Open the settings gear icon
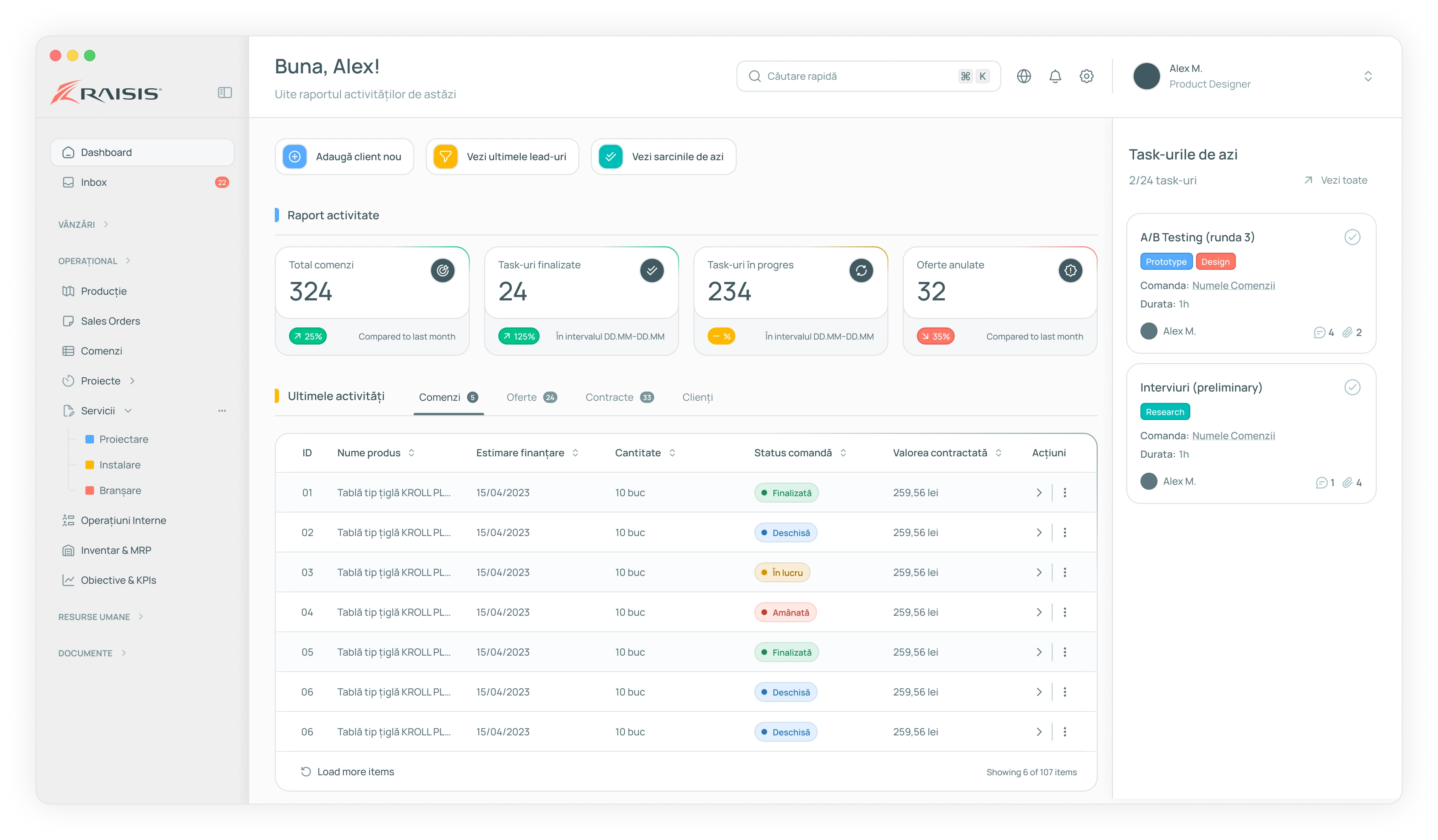The height and width of the screenshot is (840, 1438). [x=1086, y=77]
